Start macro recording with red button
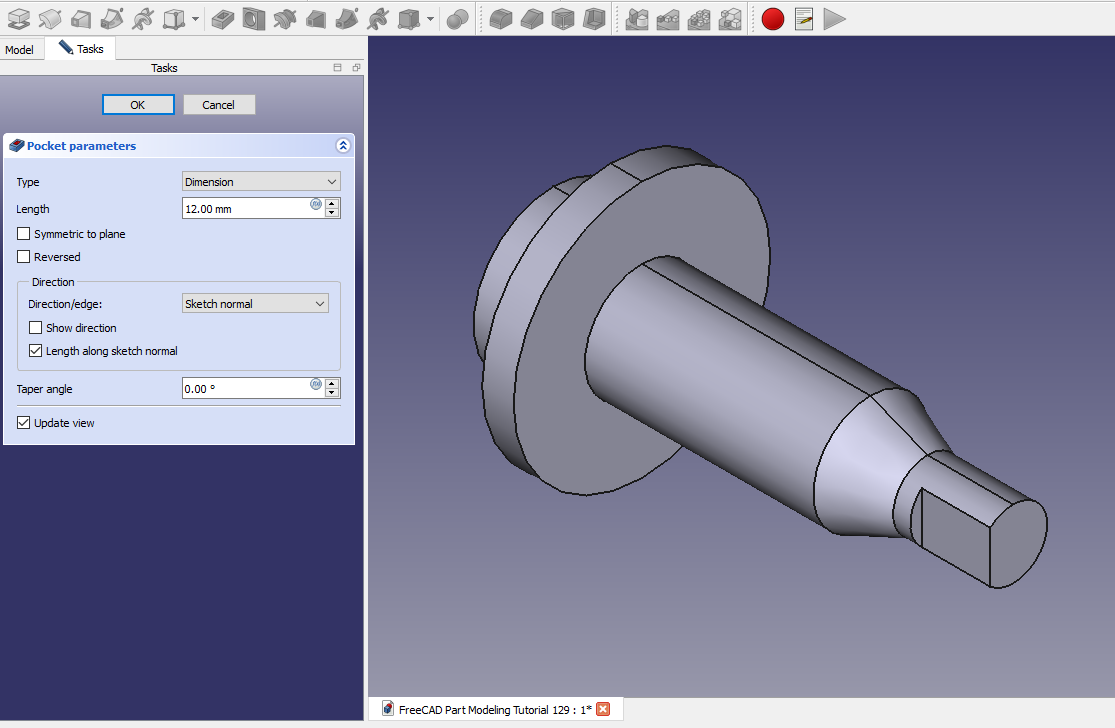1115x728 pixels. 772,18
